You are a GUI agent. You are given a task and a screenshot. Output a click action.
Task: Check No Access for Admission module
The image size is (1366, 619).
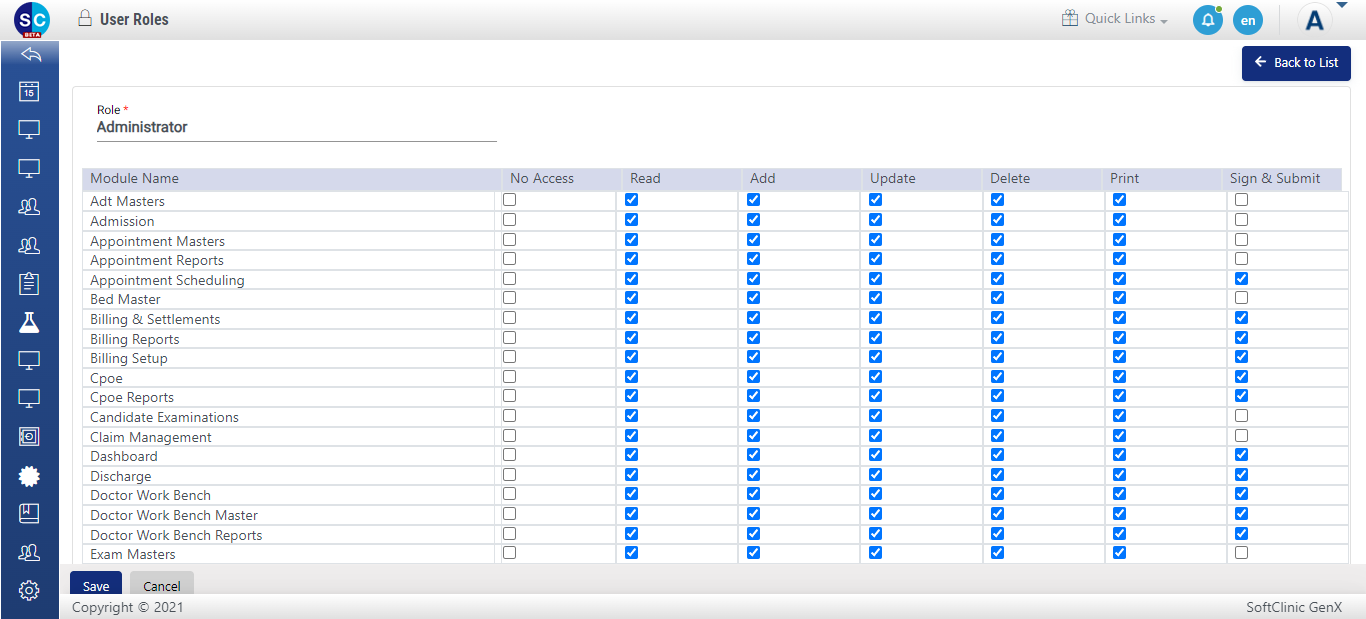[509, 219]
